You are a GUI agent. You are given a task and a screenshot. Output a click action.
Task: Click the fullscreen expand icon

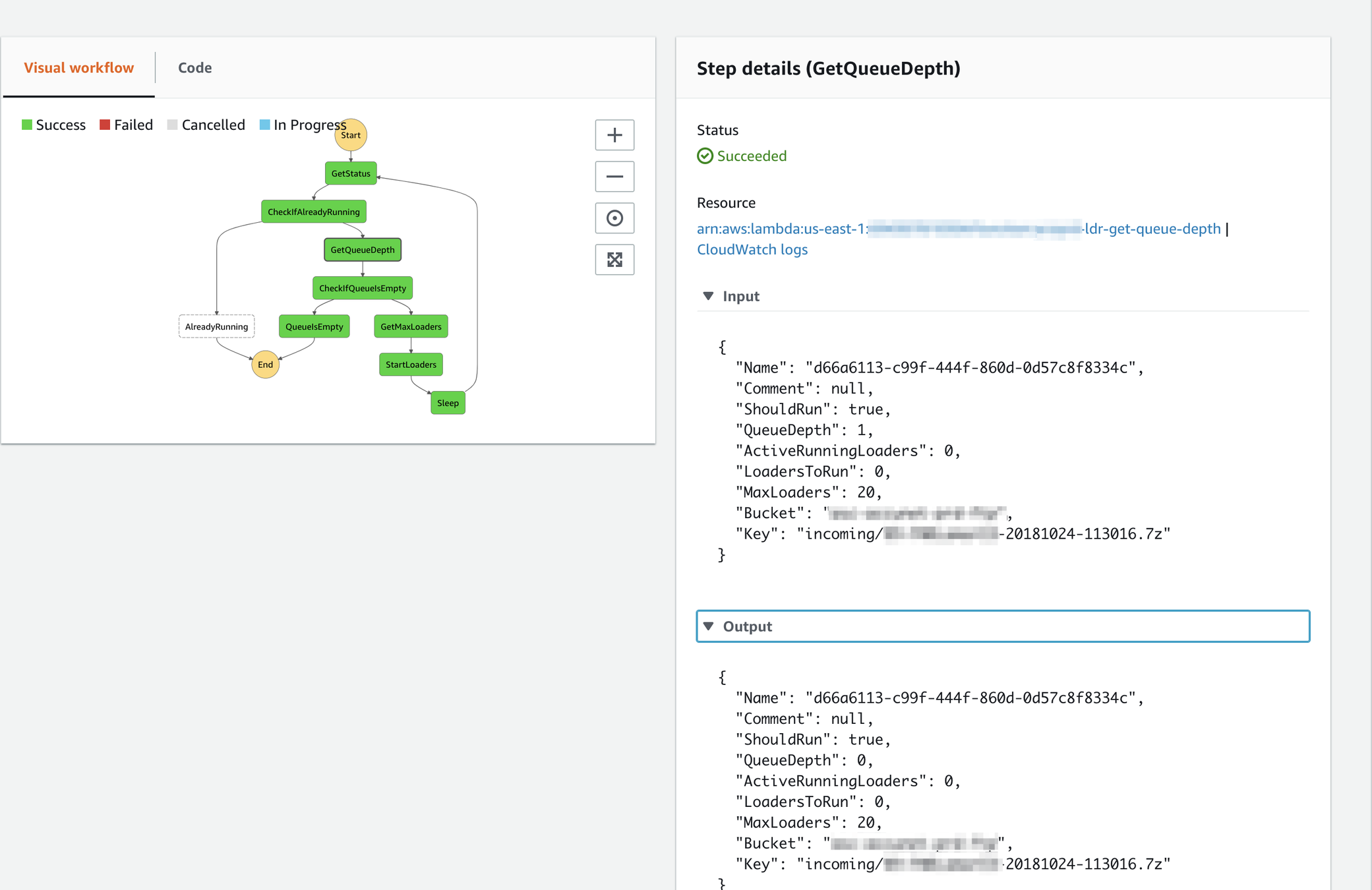[614, 260]
